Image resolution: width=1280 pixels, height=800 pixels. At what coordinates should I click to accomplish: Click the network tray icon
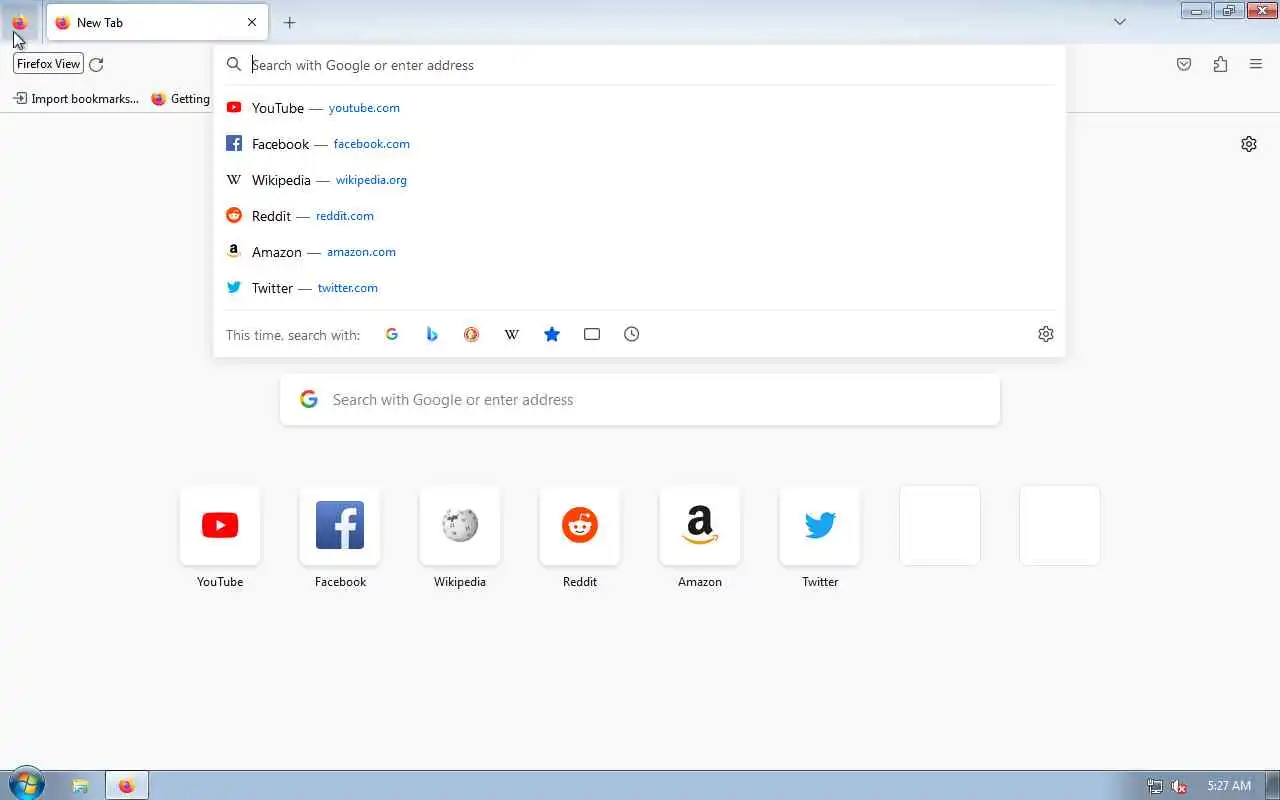1155,786
